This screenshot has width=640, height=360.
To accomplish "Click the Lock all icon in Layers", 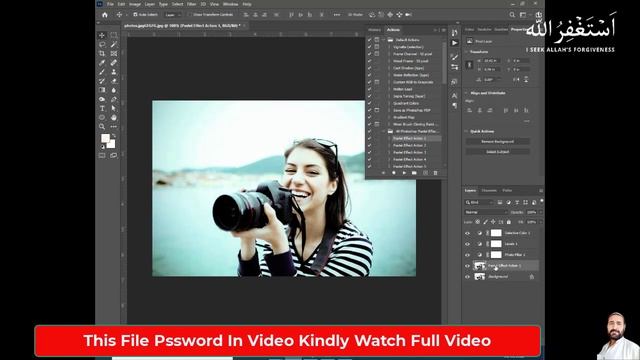I will coord(509,222).
